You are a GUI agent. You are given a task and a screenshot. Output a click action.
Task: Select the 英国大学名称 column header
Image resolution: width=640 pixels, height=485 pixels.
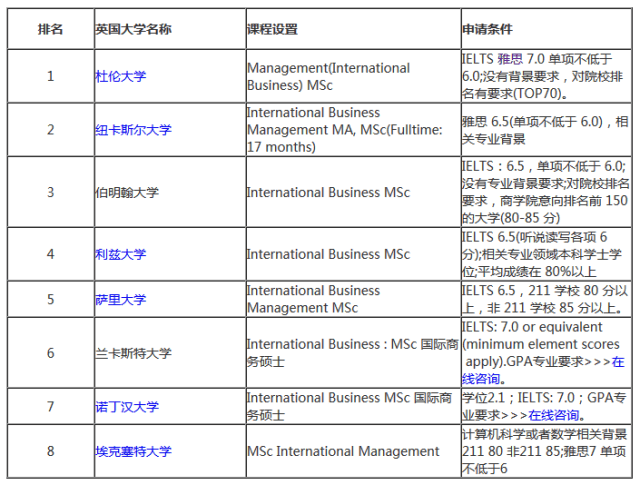[x=170, y=29]
